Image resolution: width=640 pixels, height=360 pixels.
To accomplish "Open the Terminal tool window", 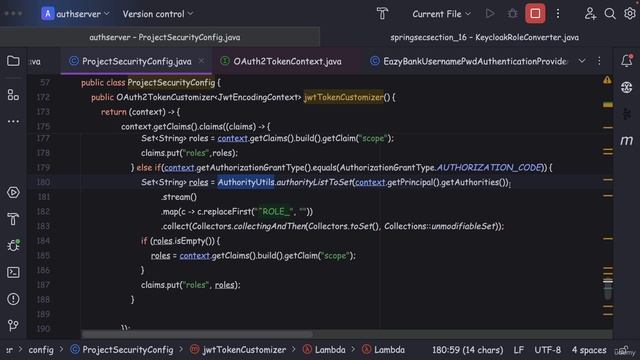I will tap(13, 272).
